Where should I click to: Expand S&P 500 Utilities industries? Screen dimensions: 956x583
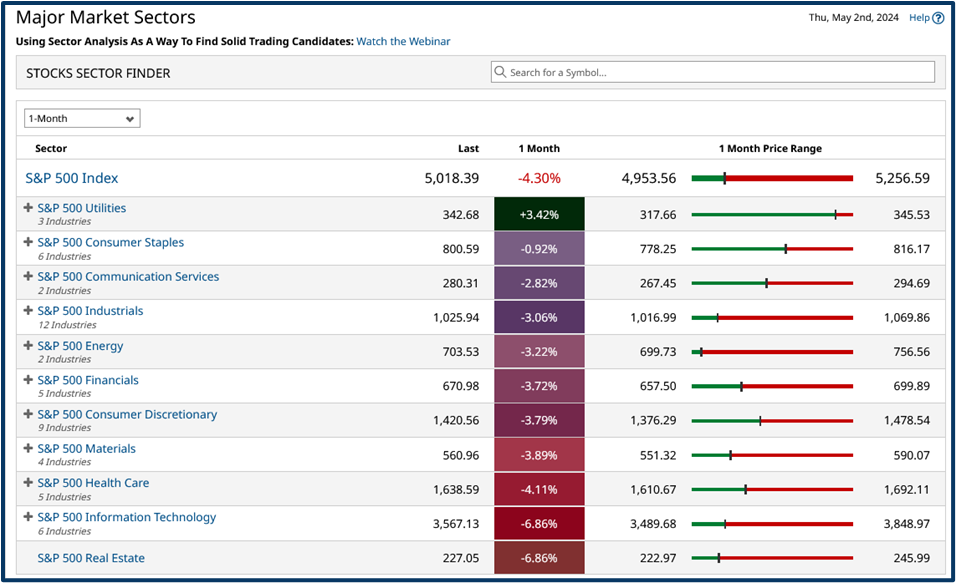point(27,208)
